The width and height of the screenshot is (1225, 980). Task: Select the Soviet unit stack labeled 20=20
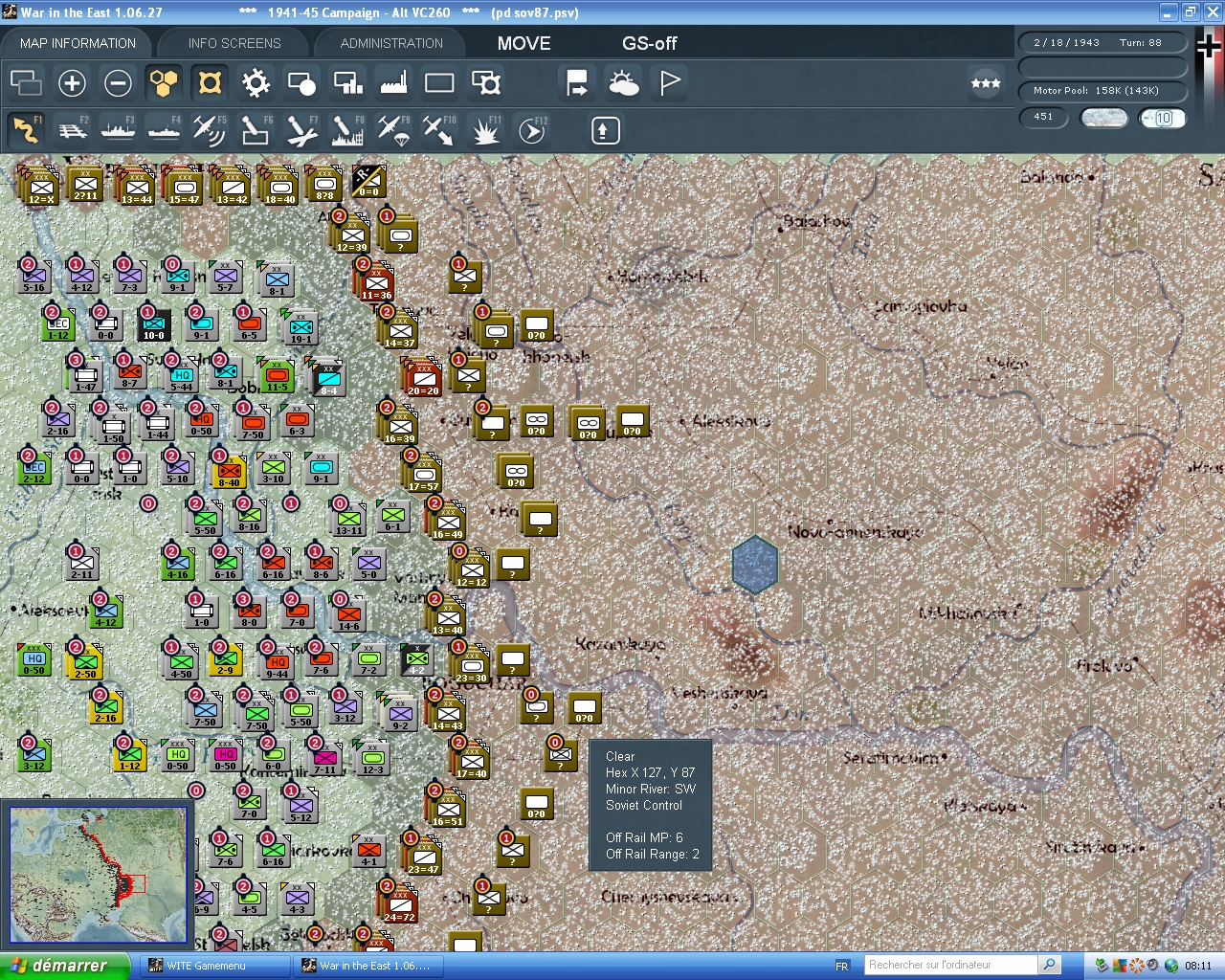[x=423, y=378]
